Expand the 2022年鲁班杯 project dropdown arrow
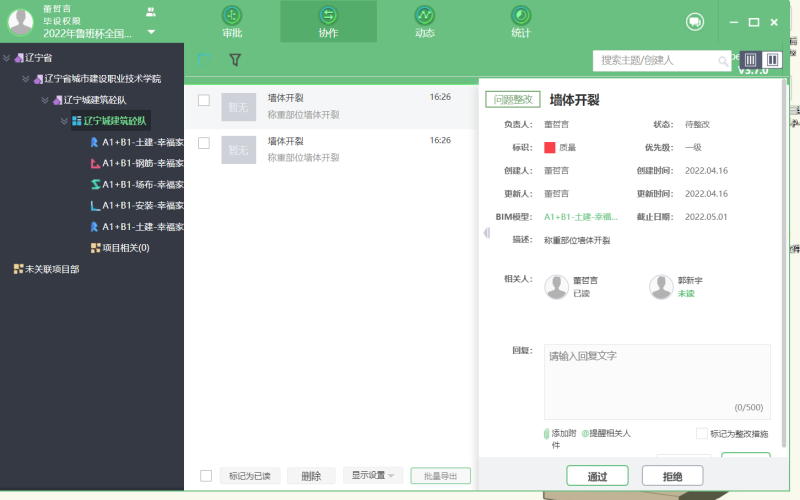Image resolution: width=800 pixels, height=500 pixels. coord(151,32)
